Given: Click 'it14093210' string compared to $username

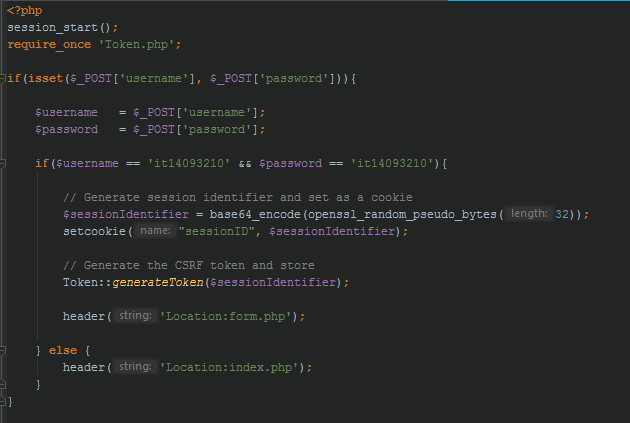Looking at the screenshot, I should pyautogui.click(x=189, y=163).
